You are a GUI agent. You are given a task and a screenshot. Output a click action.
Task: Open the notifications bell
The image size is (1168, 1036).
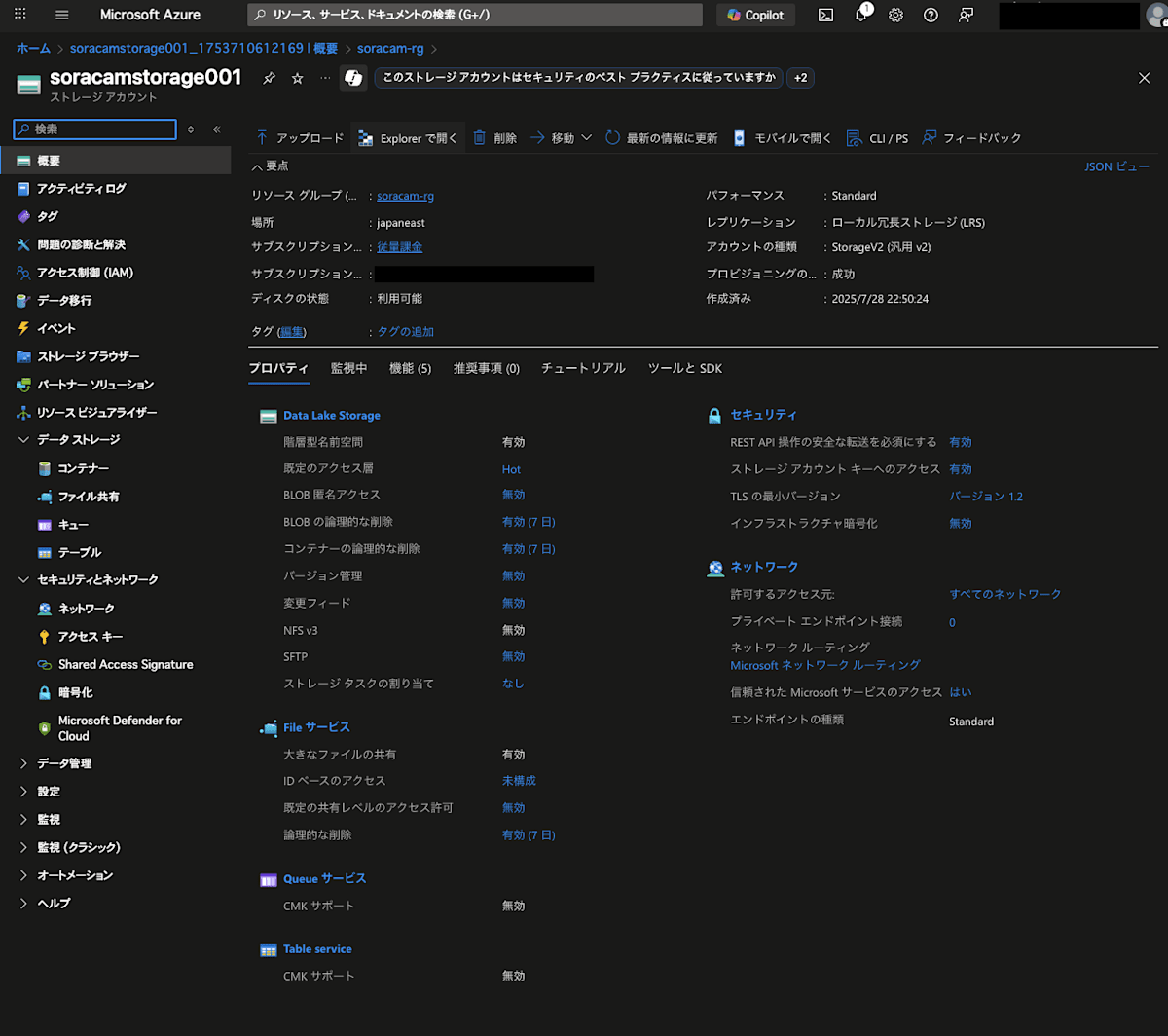tap(861, 15)
